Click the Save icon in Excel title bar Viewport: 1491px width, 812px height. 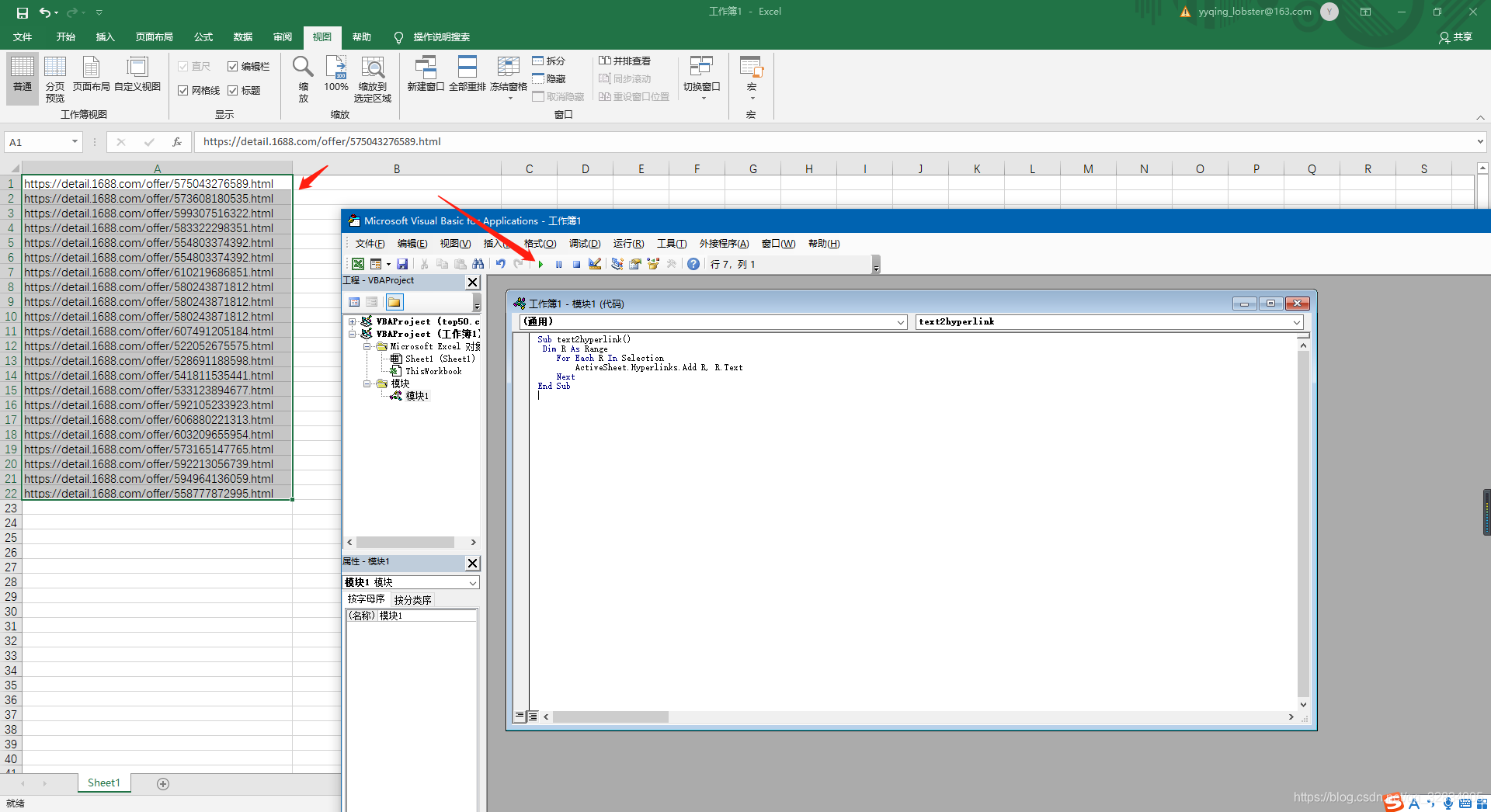22,12
